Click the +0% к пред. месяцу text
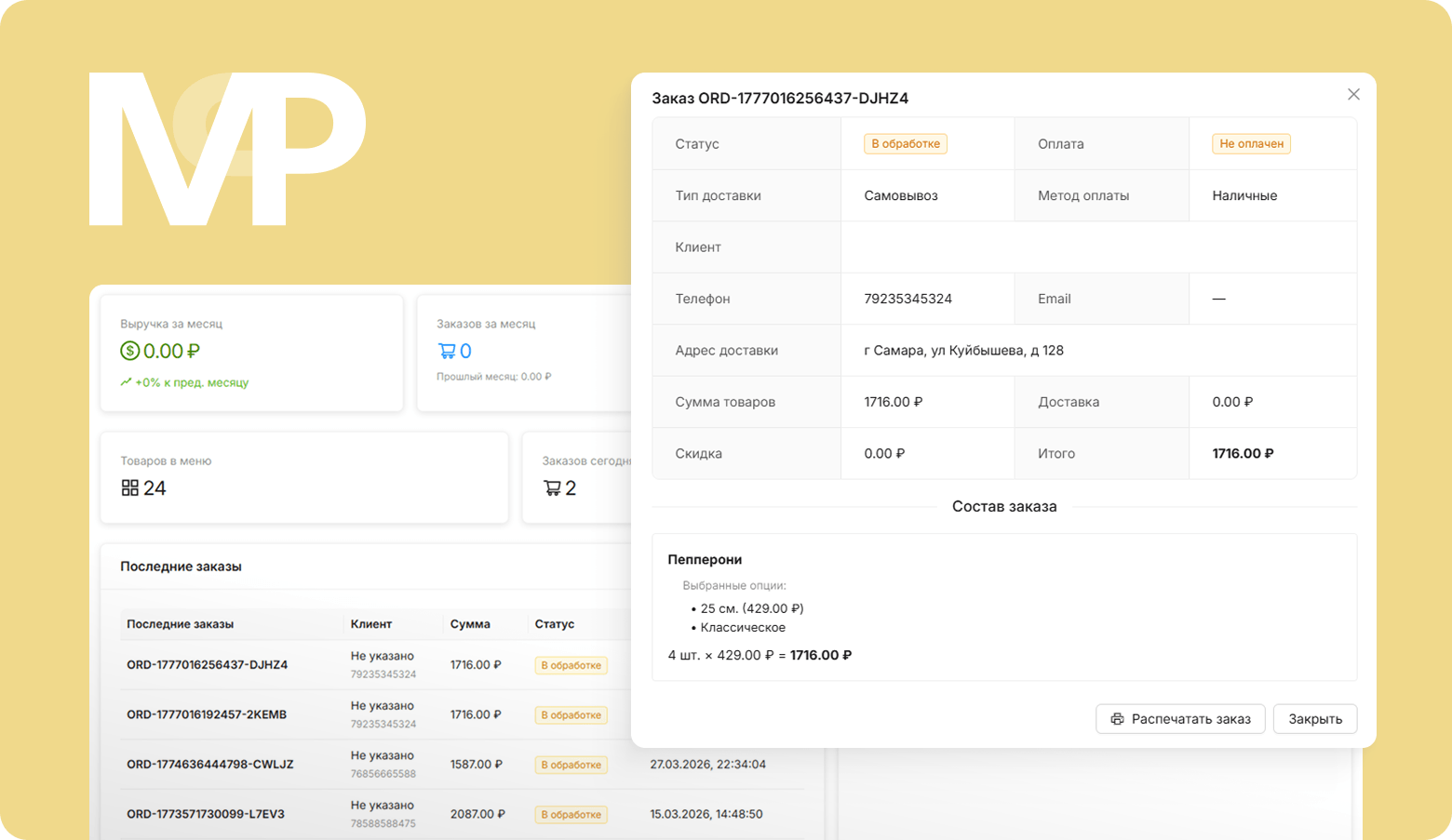This screenshot has width=1452, height=840. [192, 382]
